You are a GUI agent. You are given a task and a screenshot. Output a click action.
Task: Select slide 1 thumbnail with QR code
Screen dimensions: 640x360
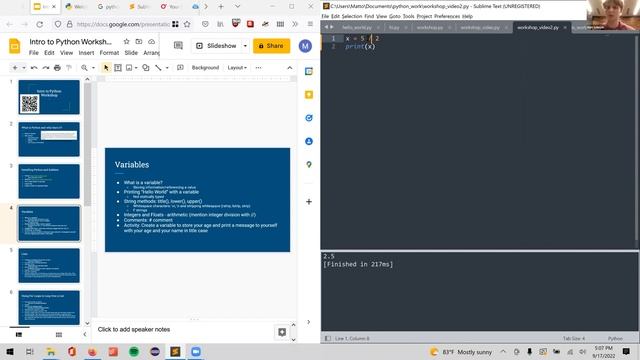(49, 97)
